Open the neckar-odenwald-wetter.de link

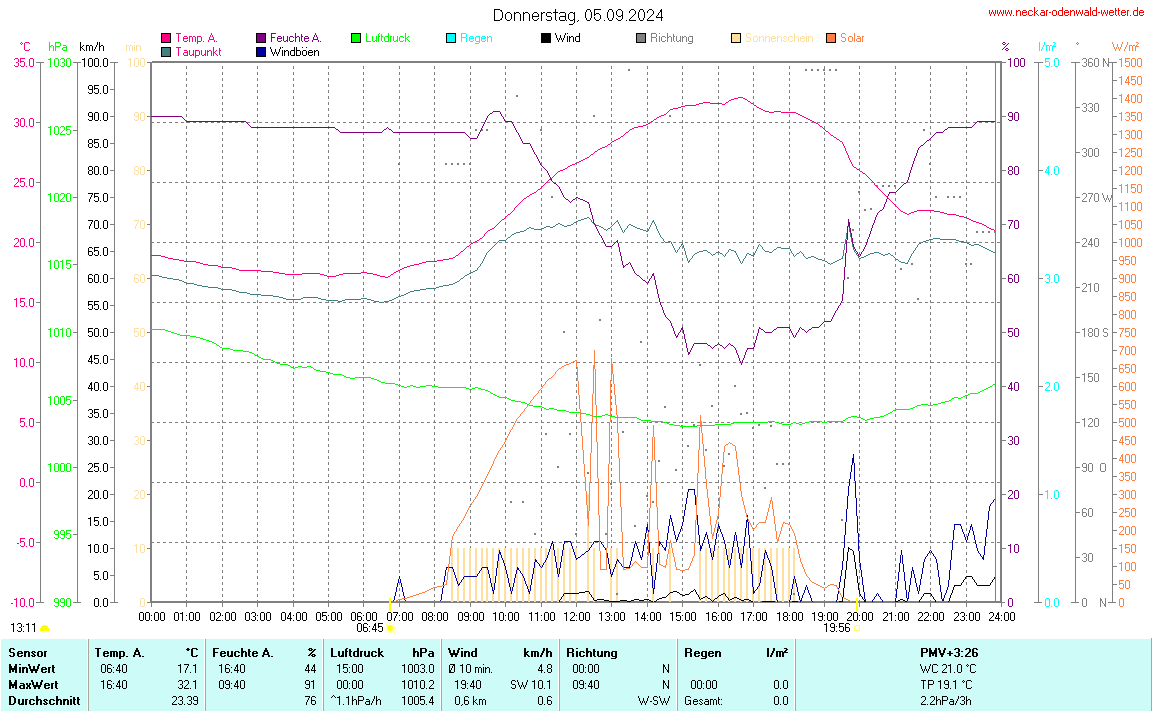click(1066, 12)
